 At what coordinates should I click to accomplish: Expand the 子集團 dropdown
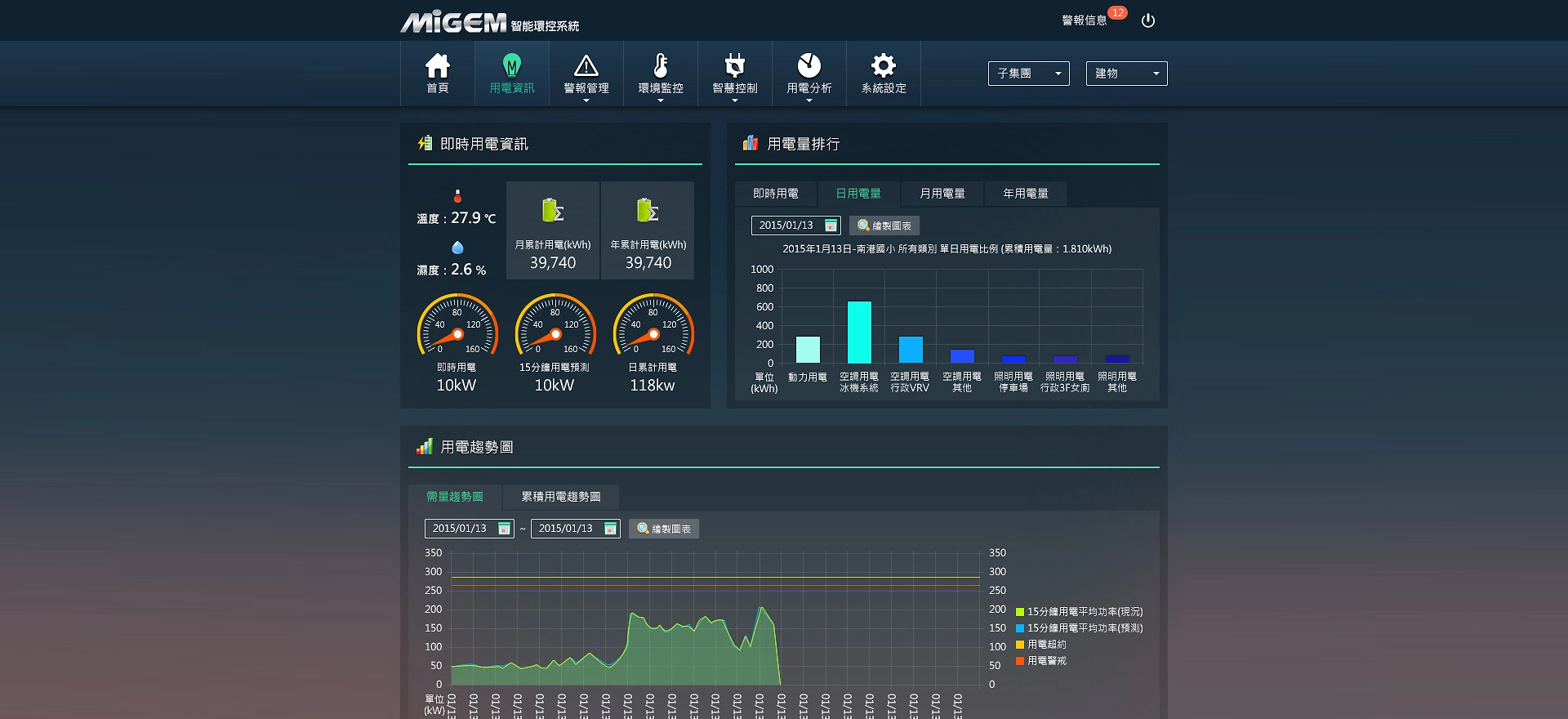pos(1028,74)
